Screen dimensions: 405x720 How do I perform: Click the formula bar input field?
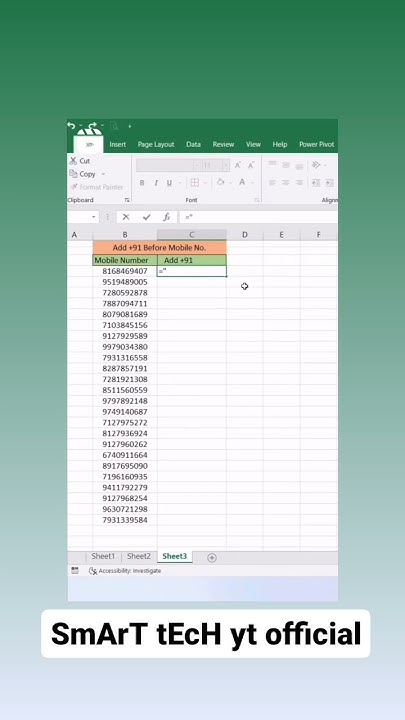[x=258, y=217]
